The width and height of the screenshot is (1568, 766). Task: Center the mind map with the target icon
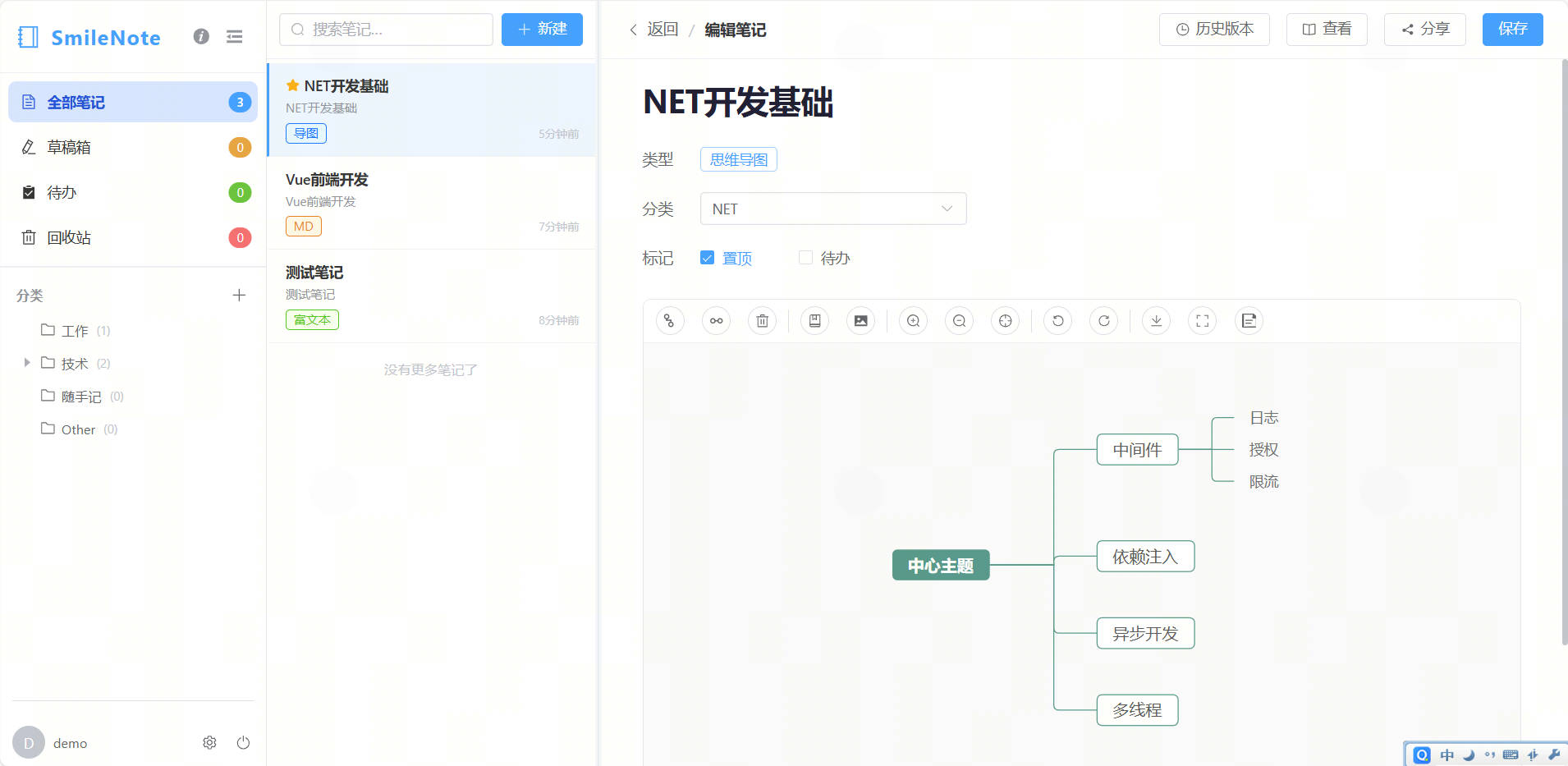[1005, 321]
